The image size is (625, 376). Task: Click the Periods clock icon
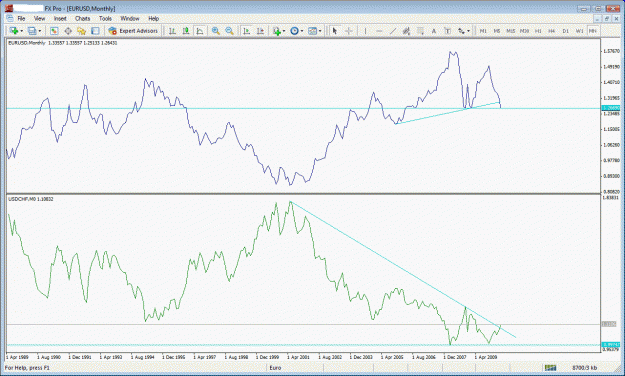point(294,31)
